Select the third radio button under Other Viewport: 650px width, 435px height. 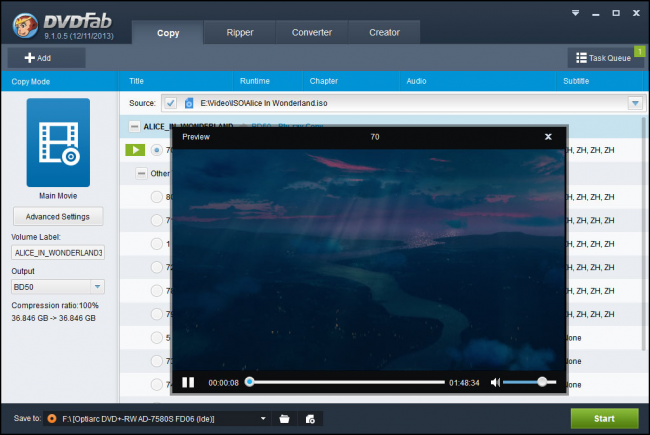[156, 244]
